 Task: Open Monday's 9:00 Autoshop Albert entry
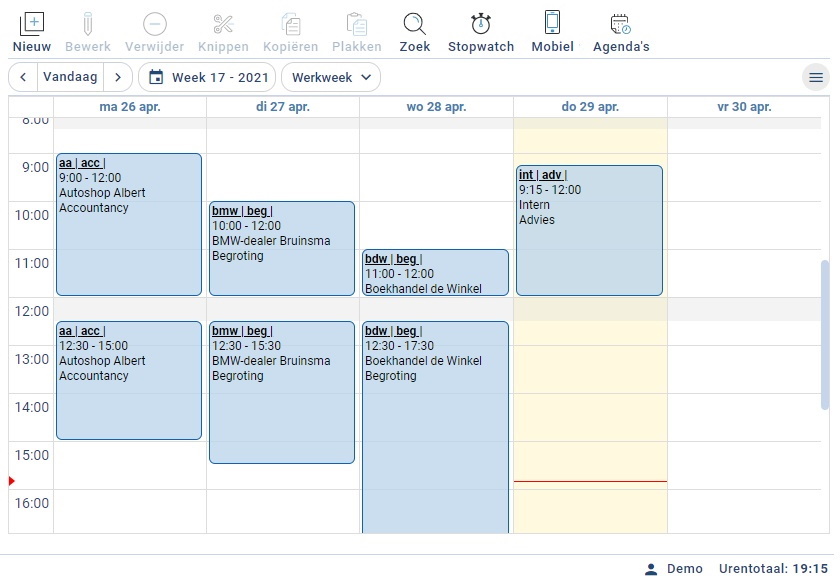point(129,224)
